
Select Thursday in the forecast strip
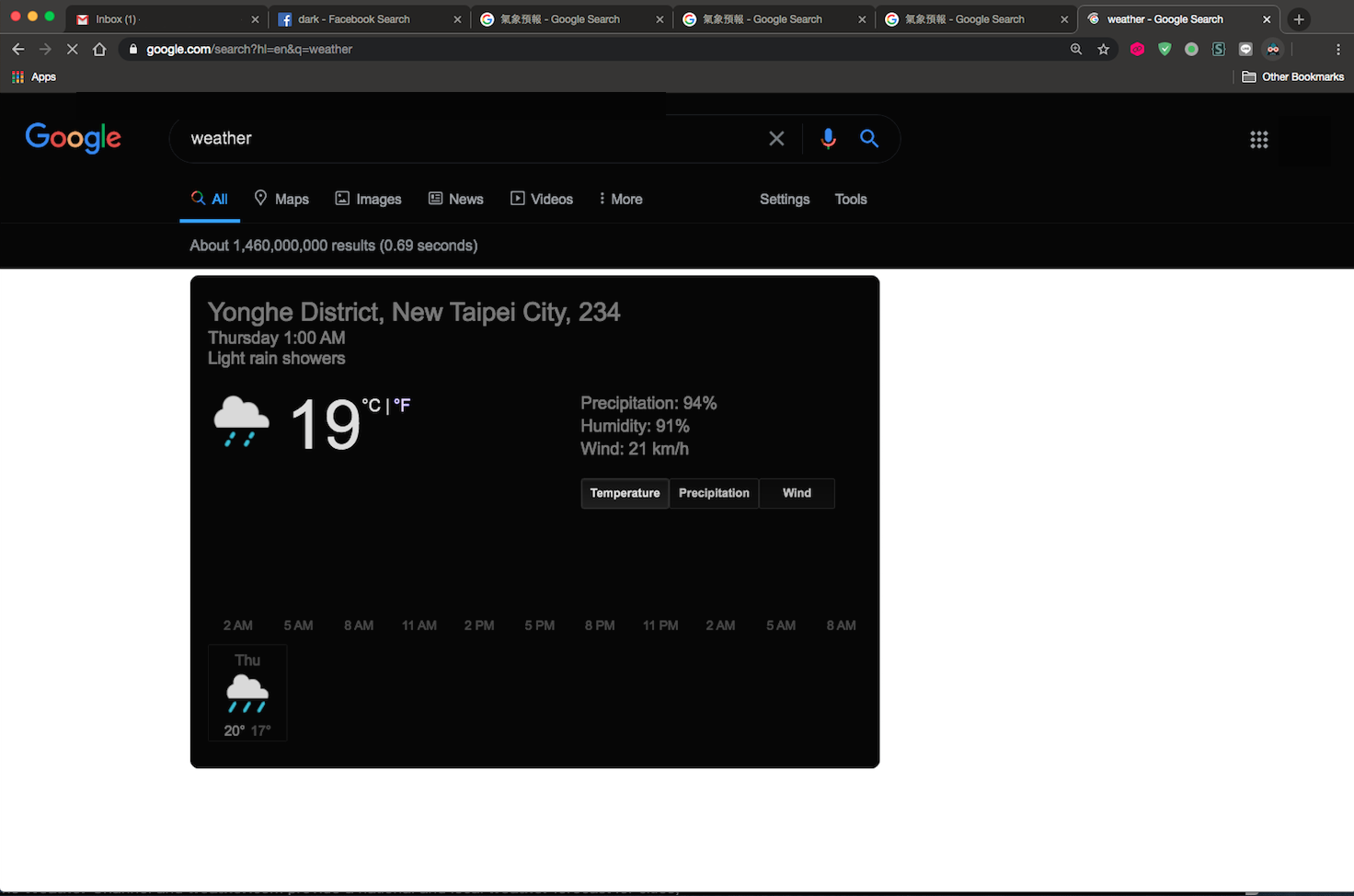(247, 693)
